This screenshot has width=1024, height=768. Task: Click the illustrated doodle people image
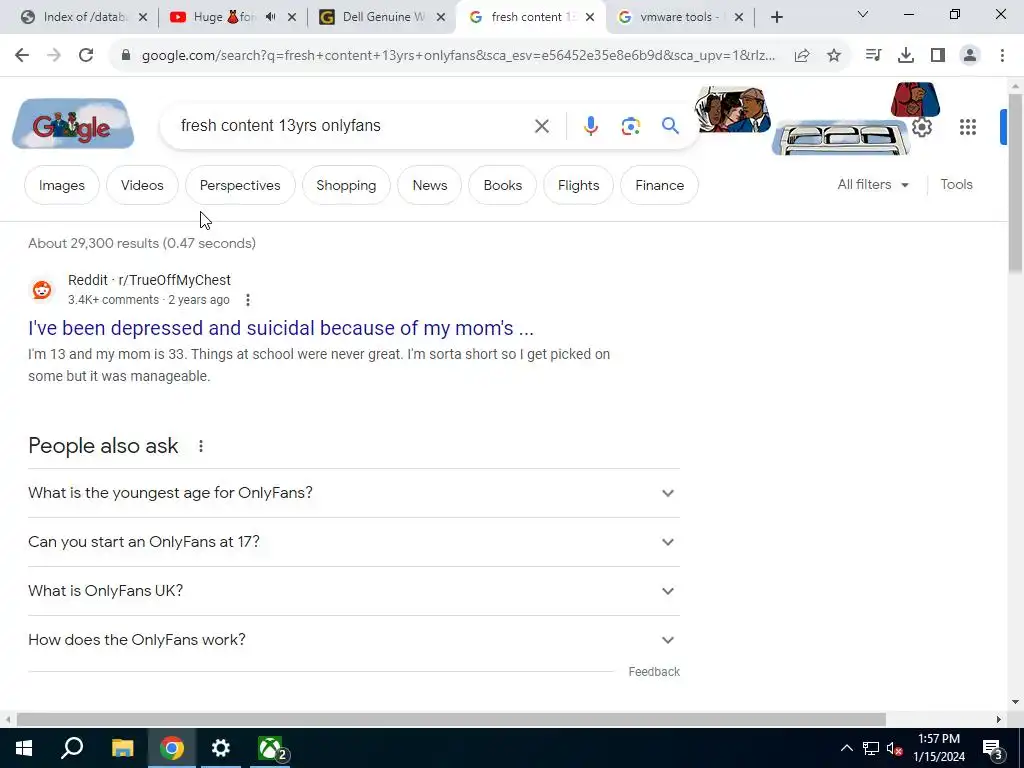733,109
